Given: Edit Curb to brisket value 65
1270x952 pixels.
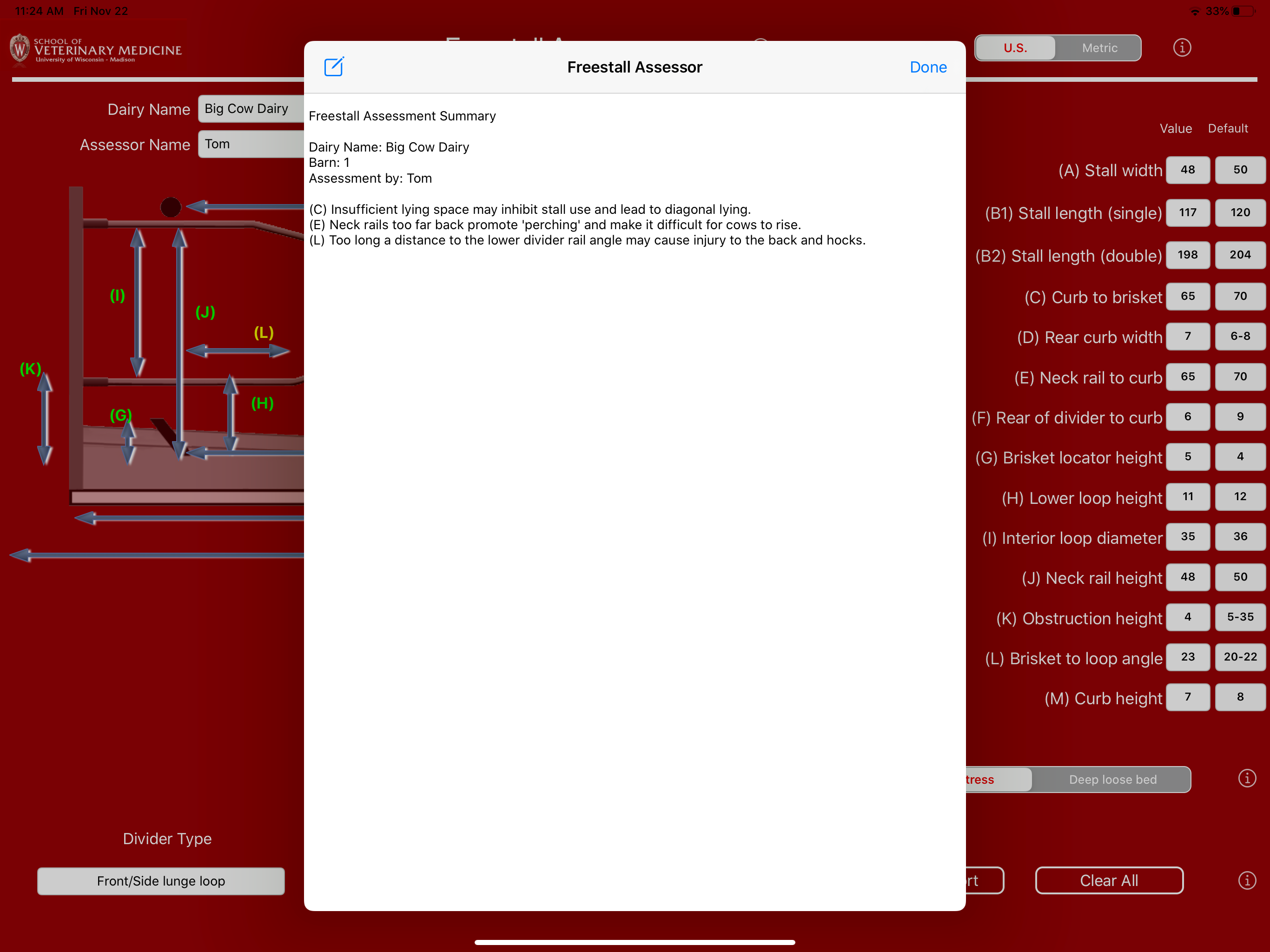Looking at the screenshot, I should [x=1187, y=296].
